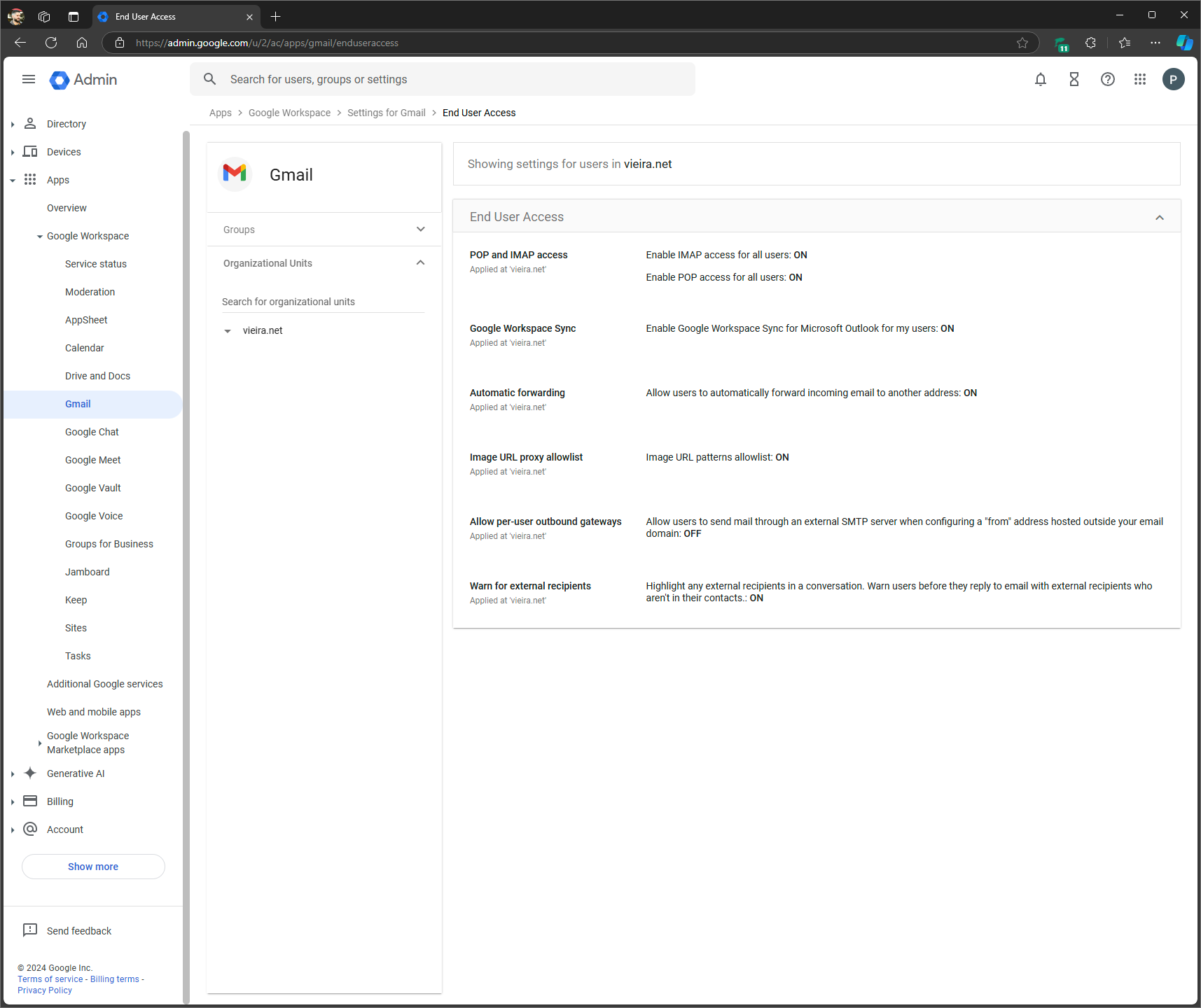The image size is (1201, 1008).
Task: Open the notifications bell
Action: 1041,79
